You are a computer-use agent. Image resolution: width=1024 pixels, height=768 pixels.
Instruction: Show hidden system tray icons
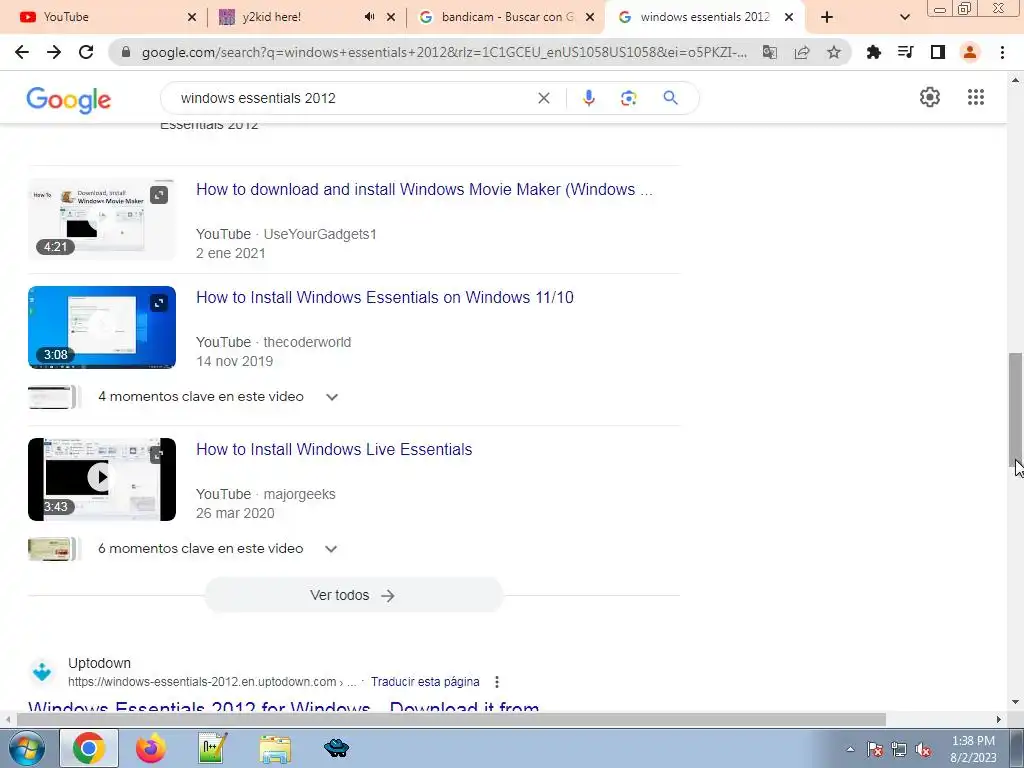(850, 749)
